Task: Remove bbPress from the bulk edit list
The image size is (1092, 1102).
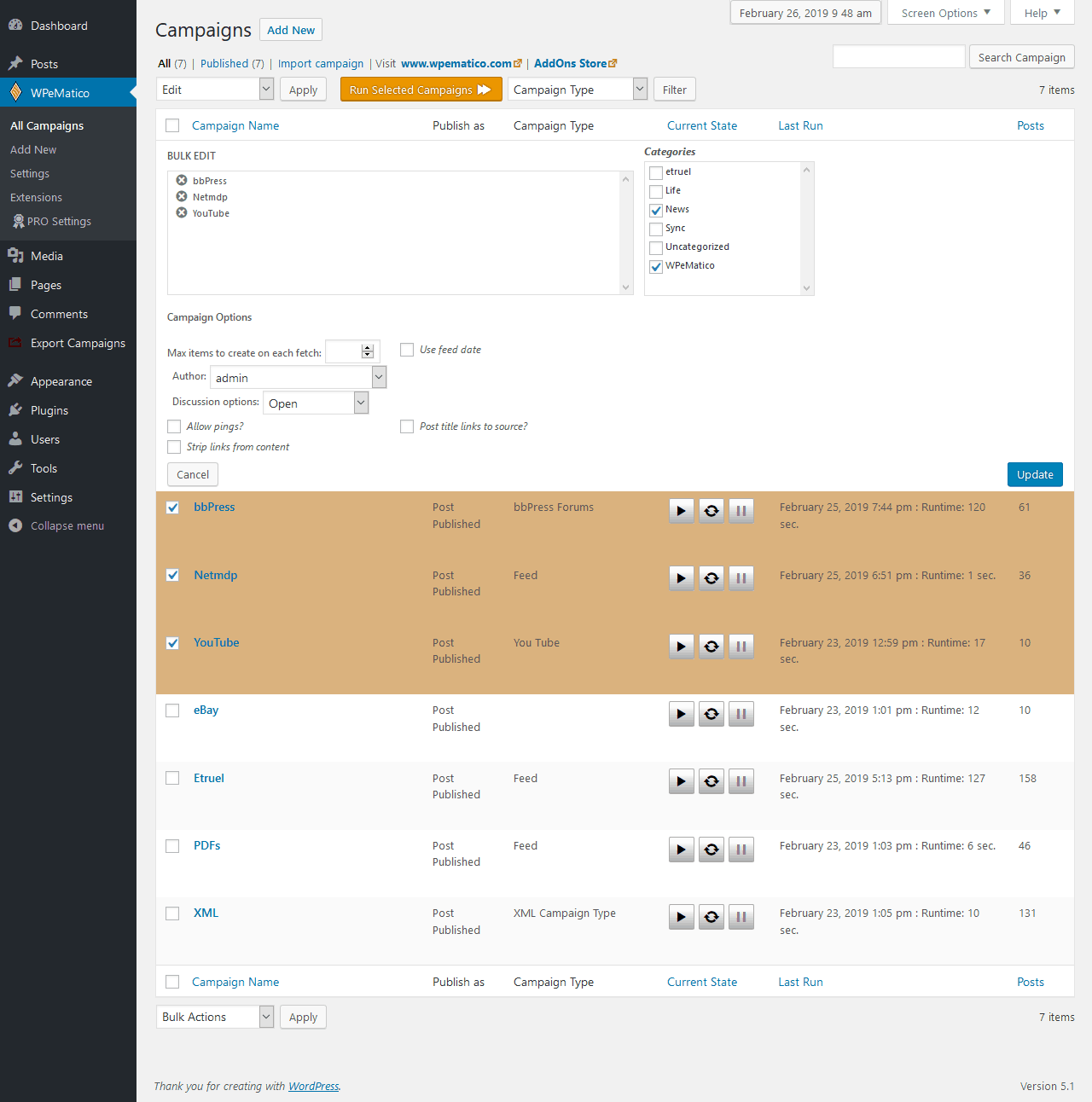Action: tap(182, 180)
